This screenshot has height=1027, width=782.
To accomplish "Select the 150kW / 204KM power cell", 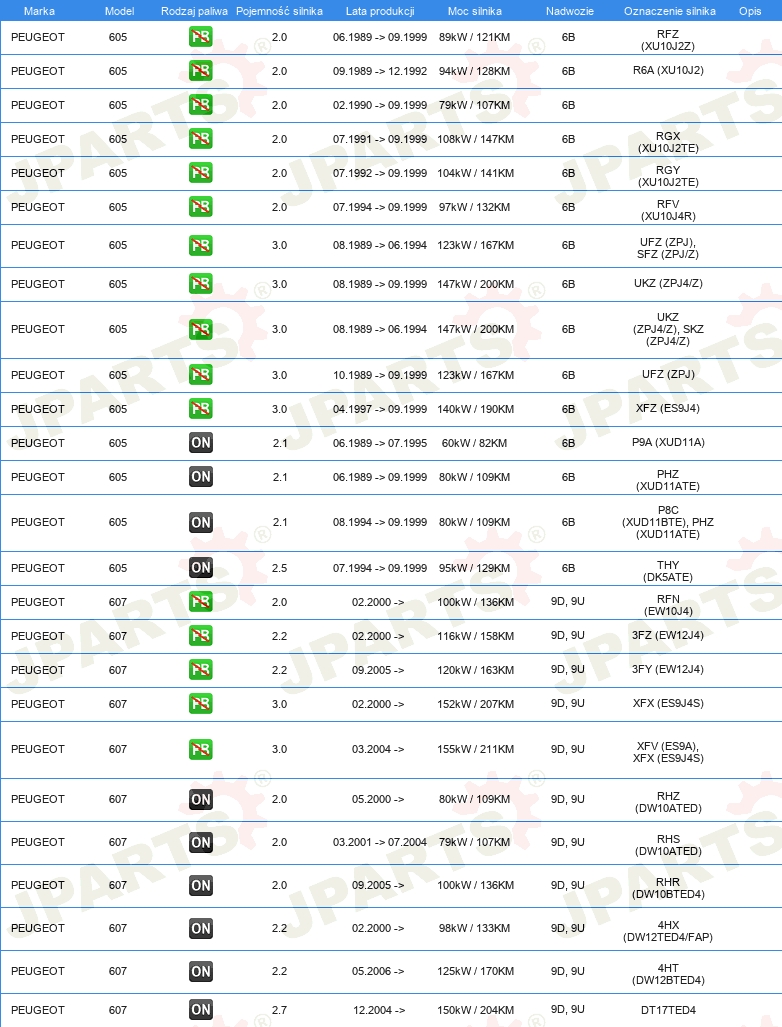I will point(475,1011).
